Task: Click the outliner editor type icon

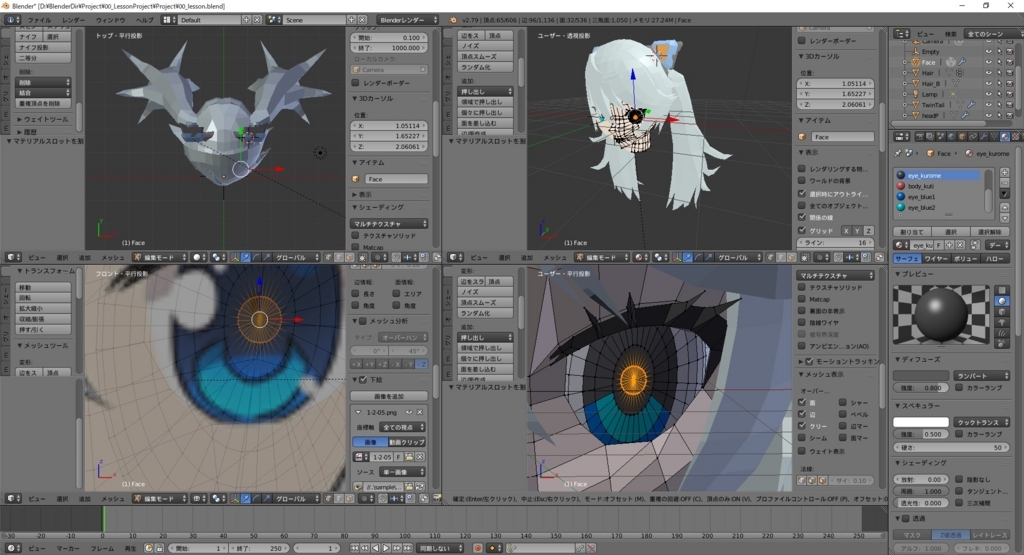Action: pos(902,33)
